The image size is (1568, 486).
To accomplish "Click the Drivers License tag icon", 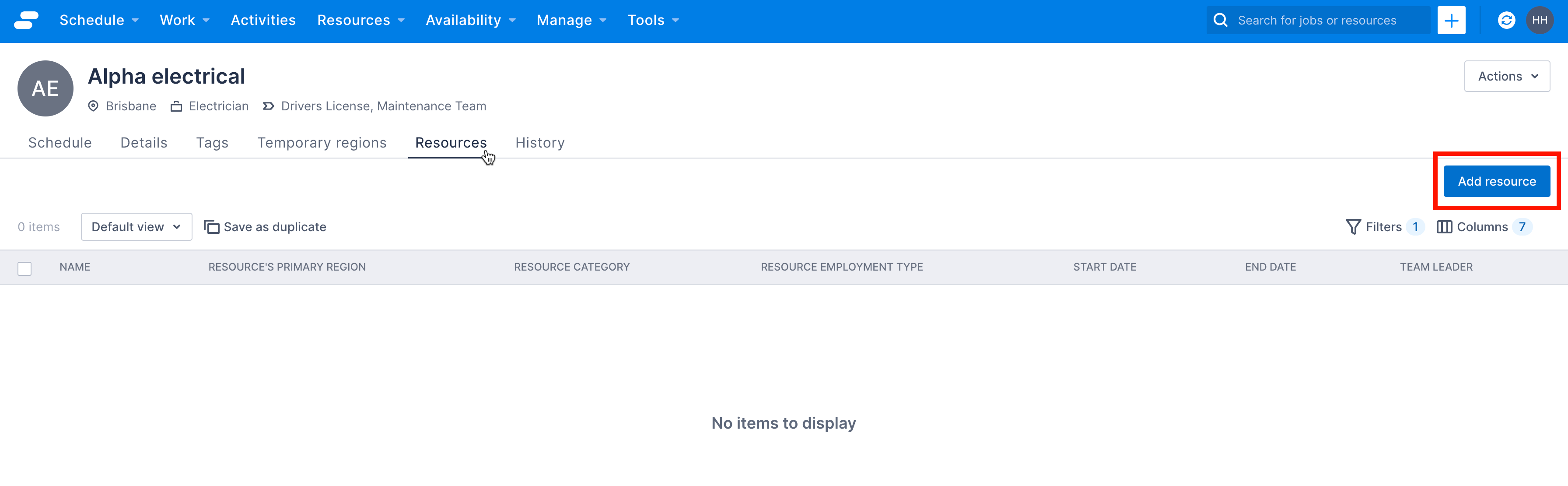I will pyautogui.click(x=270, y=106).
